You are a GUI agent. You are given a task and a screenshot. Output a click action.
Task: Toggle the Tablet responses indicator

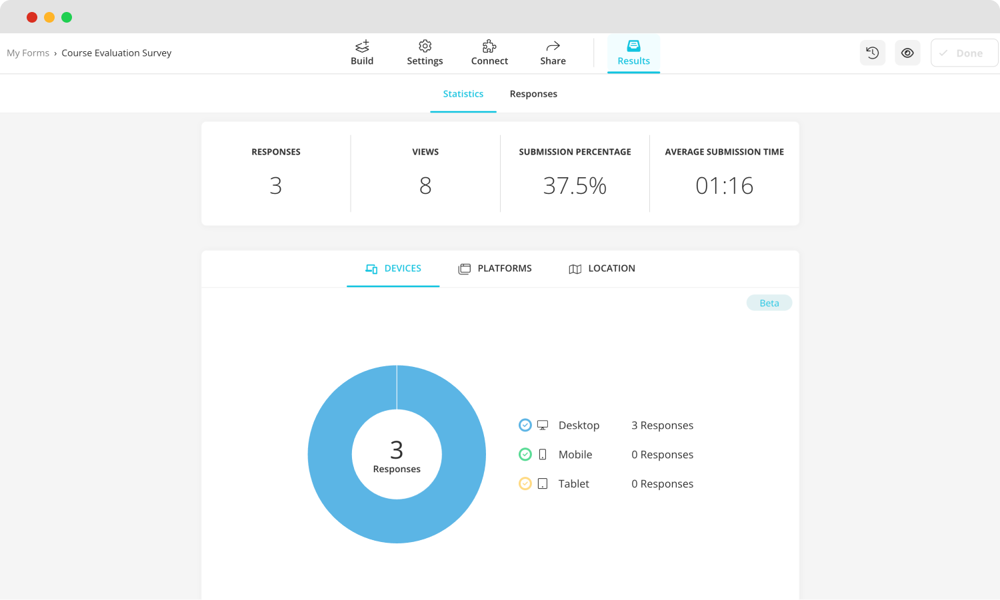click(x=524, y=483)
